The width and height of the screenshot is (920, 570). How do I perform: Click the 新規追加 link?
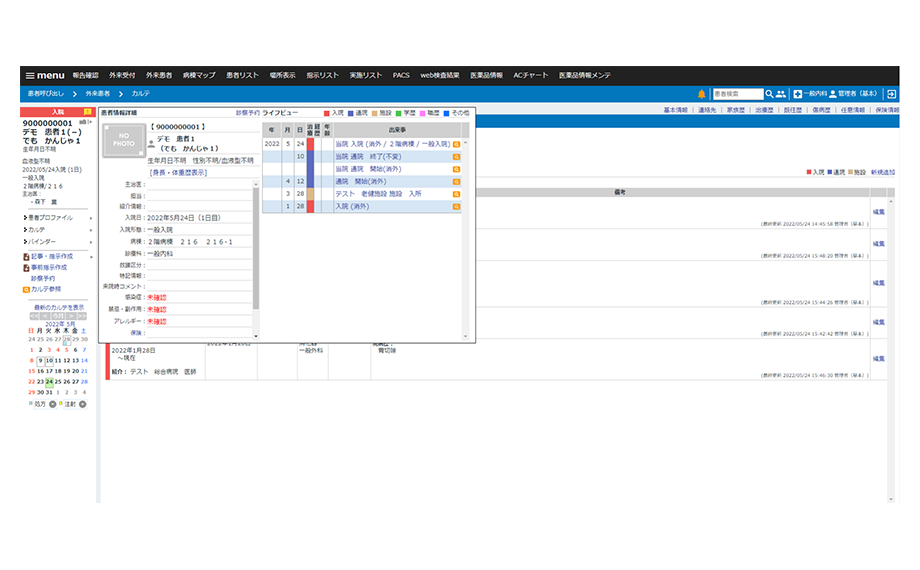tap(883, 172)
